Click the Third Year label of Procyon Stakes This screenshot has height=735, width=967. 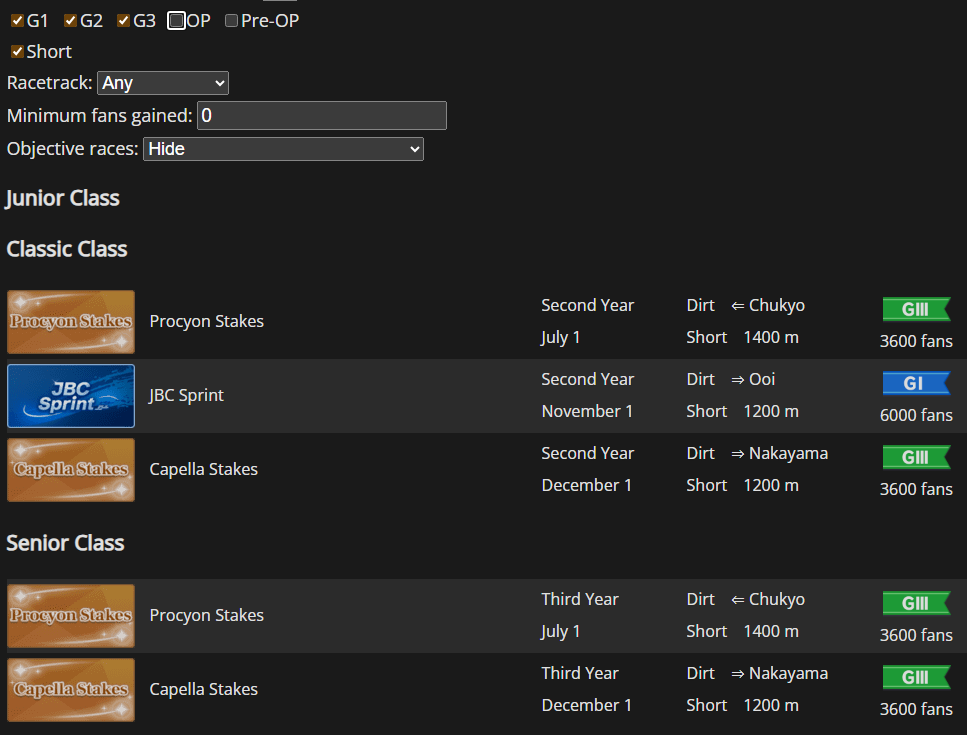pos(580,600)
